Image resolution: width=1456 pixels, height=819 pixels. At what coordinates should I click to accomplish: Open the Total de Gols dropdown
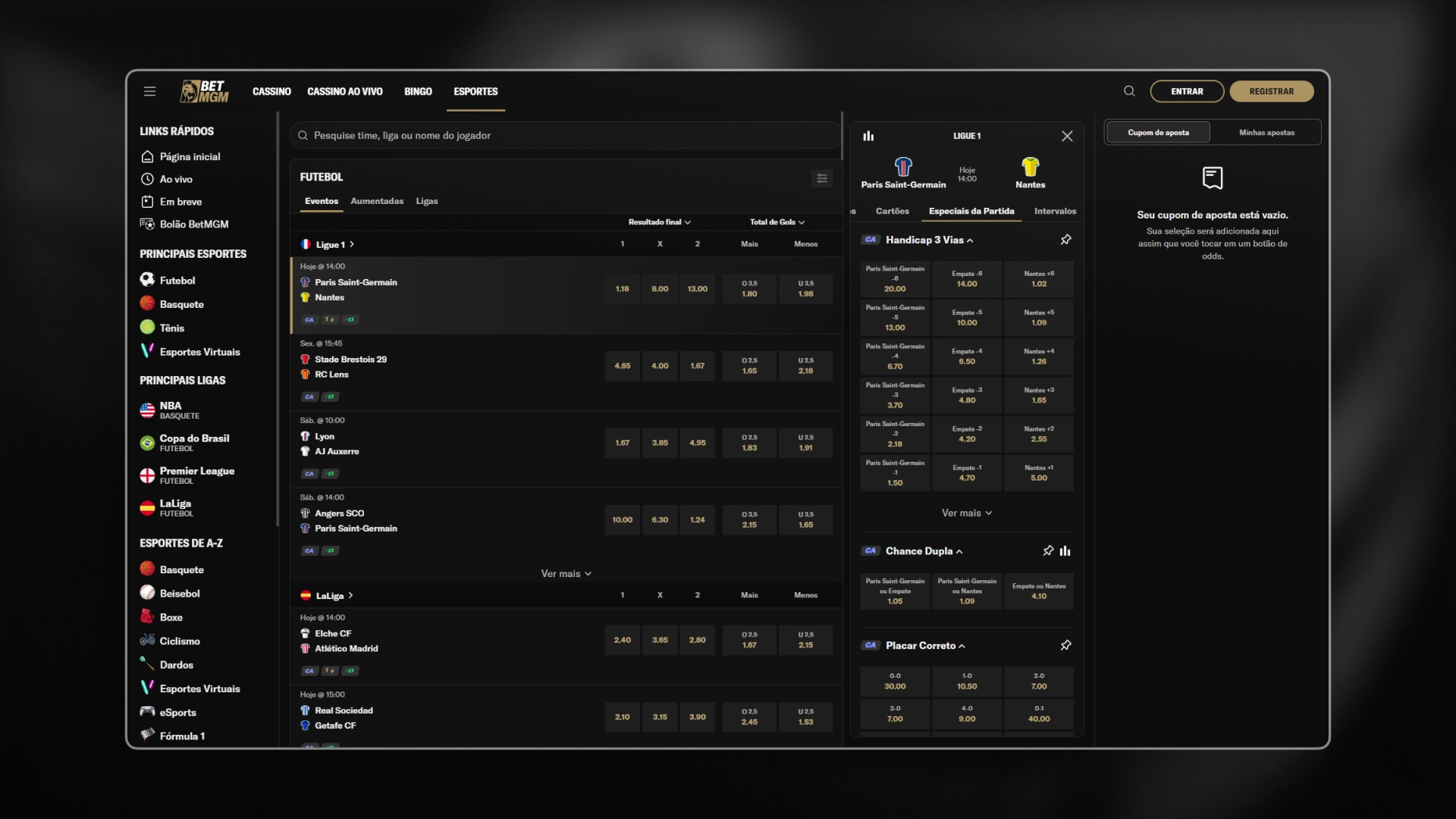777,222
